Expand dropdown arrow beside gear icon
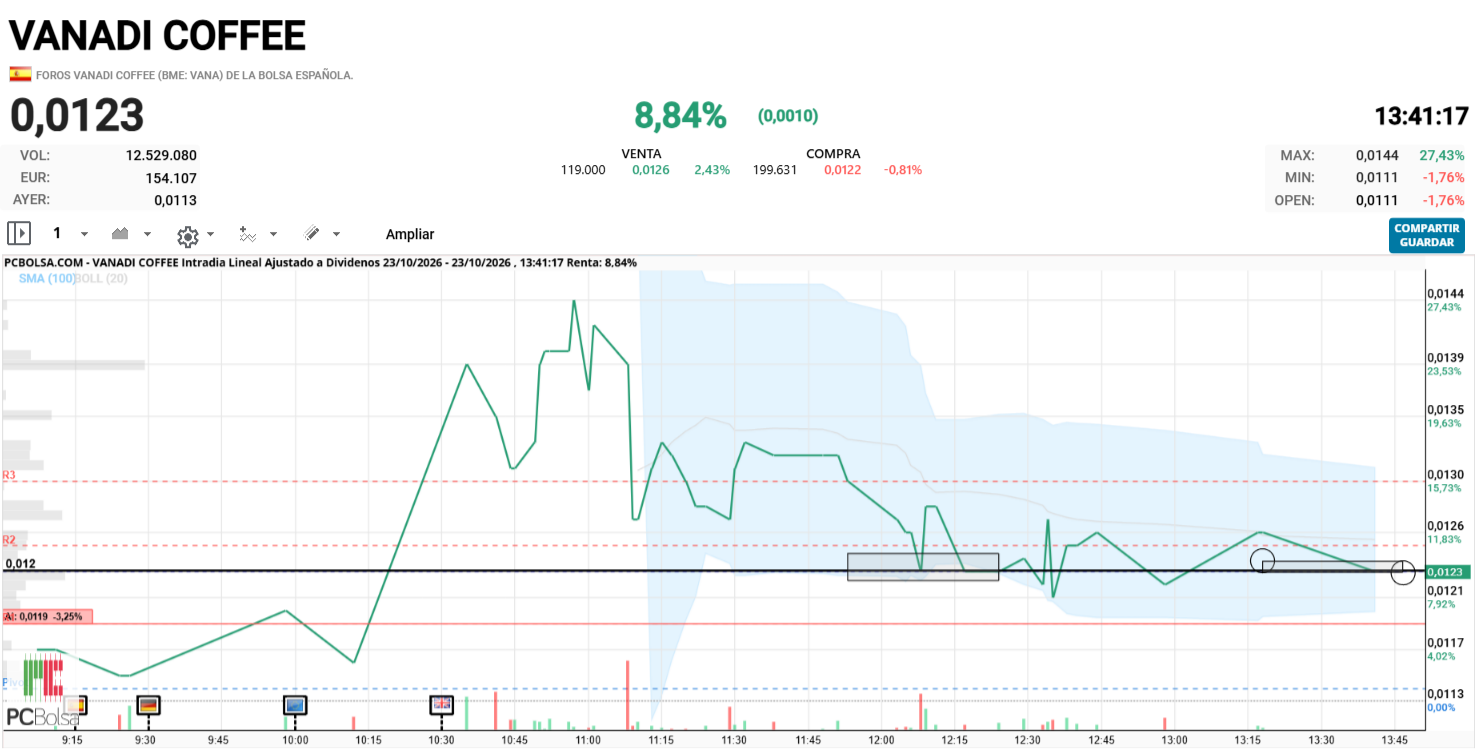Viewport: 1477px width, 749px height. click(210, 234)
